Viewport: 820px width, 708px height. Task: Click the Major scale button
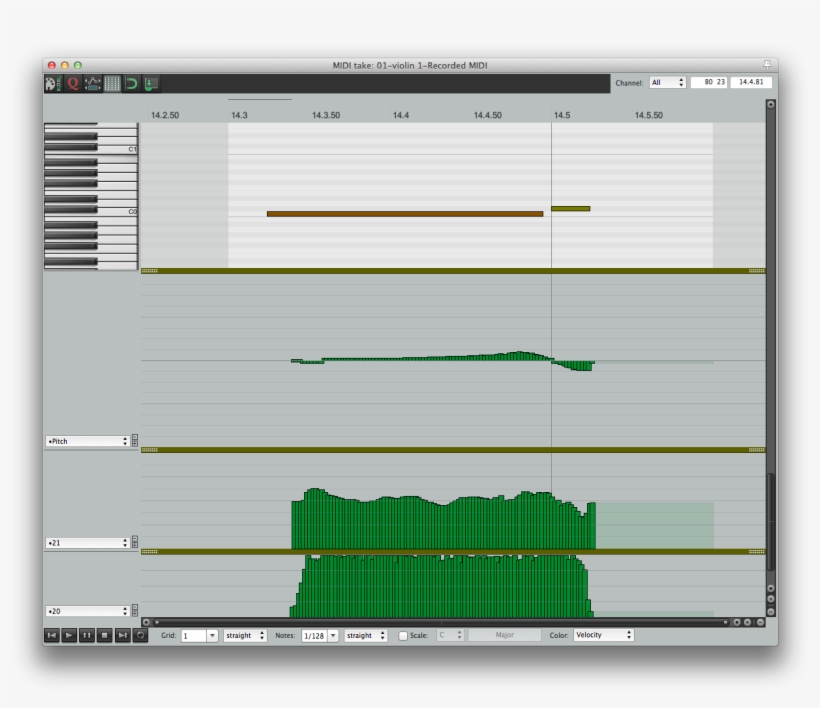(x=505, y=634)
